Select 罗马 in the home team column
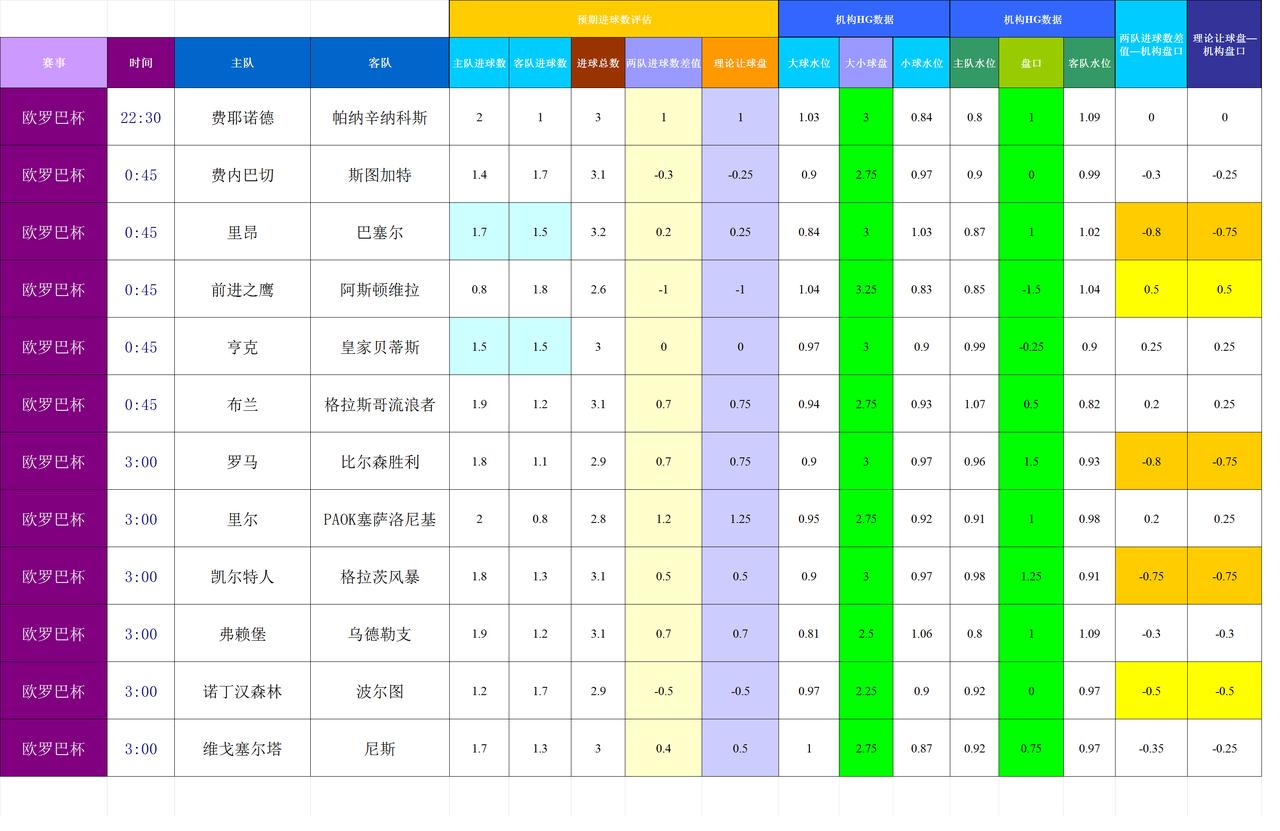This screenshot has width=1280, height=831. point(242,461)
